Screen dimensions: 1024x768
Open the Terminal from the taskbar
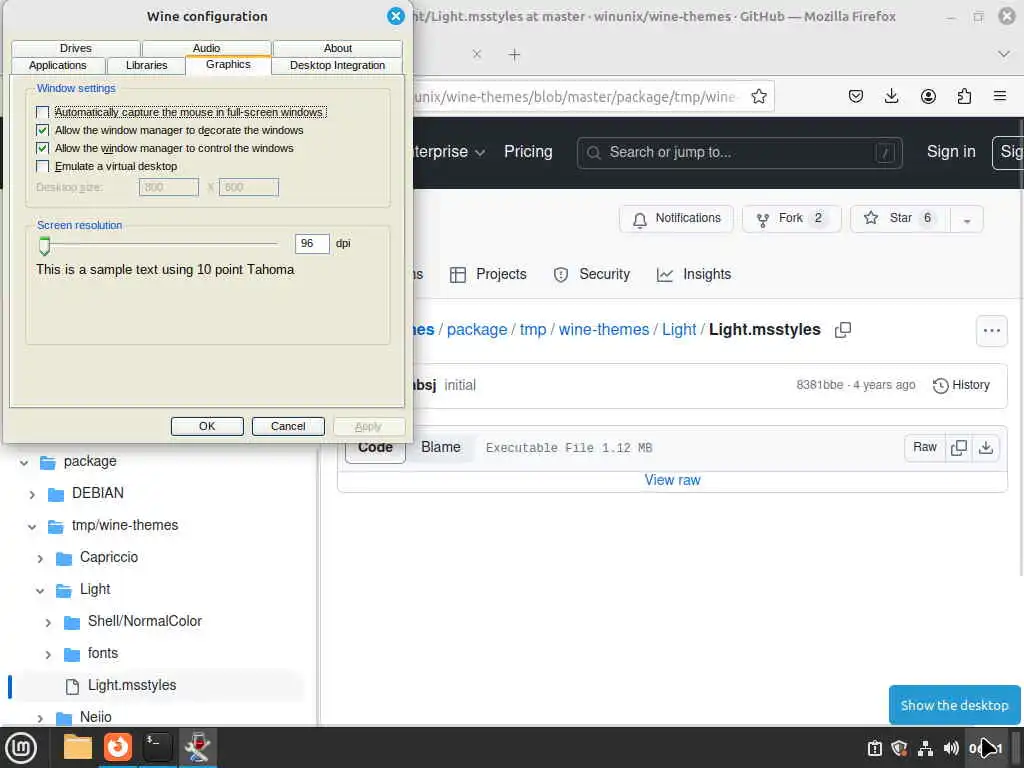[x=157, y=747]
